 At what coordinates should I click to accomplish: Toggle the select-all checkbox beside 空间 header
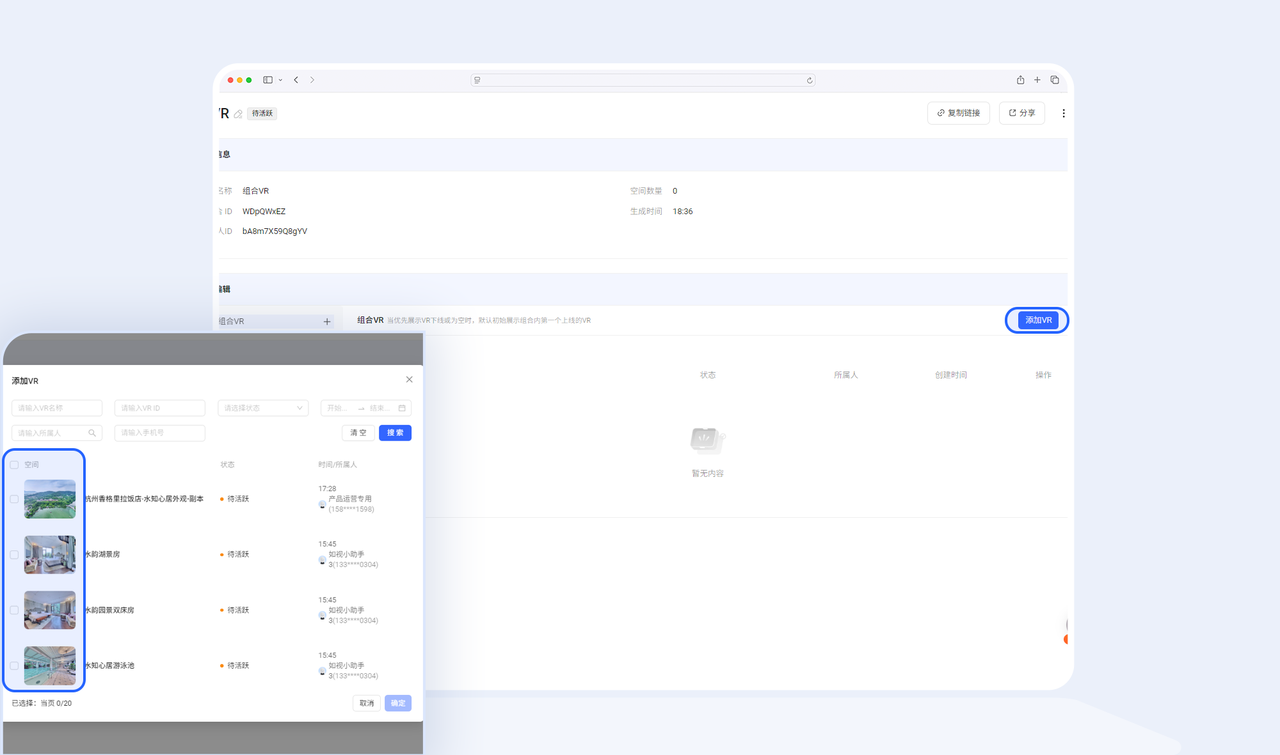click(x=15, y=465)
